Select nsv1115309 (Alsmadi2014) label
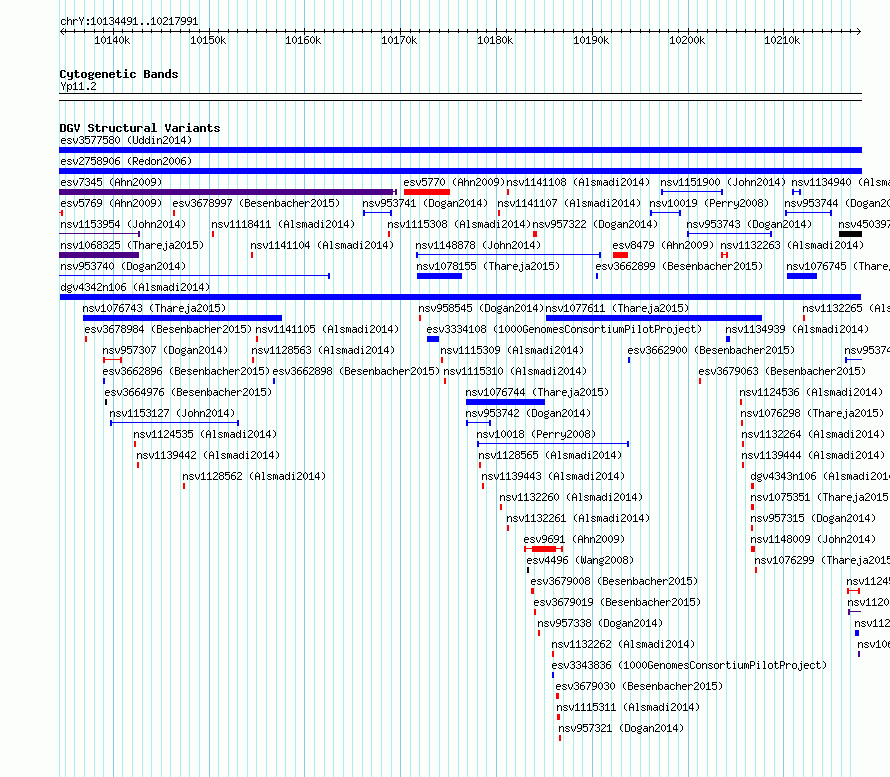 pos(512,350)
